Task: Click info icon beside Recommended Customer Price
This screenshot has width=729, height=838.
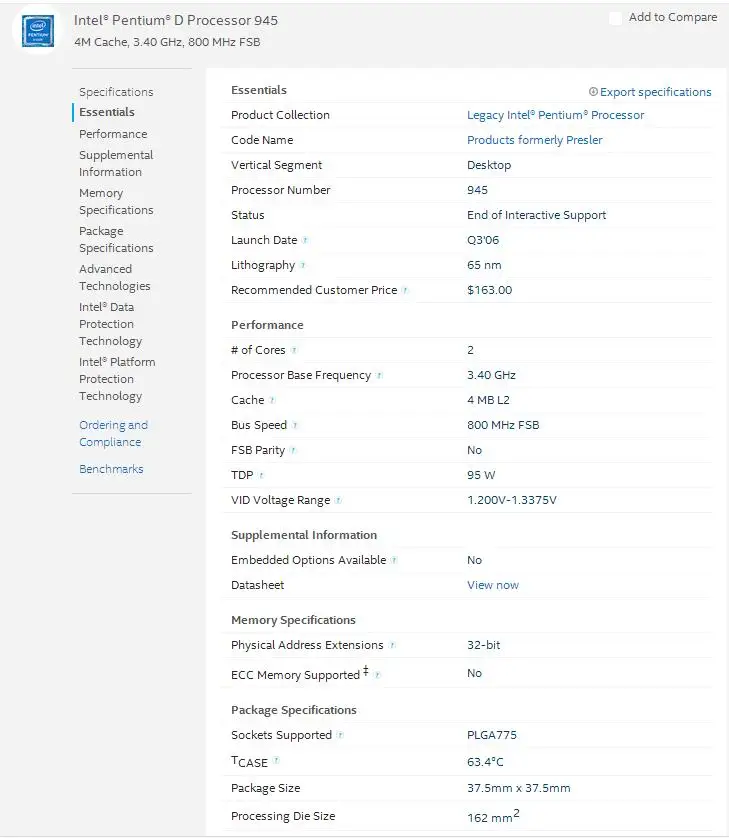Action: click(x=405, y=290)
